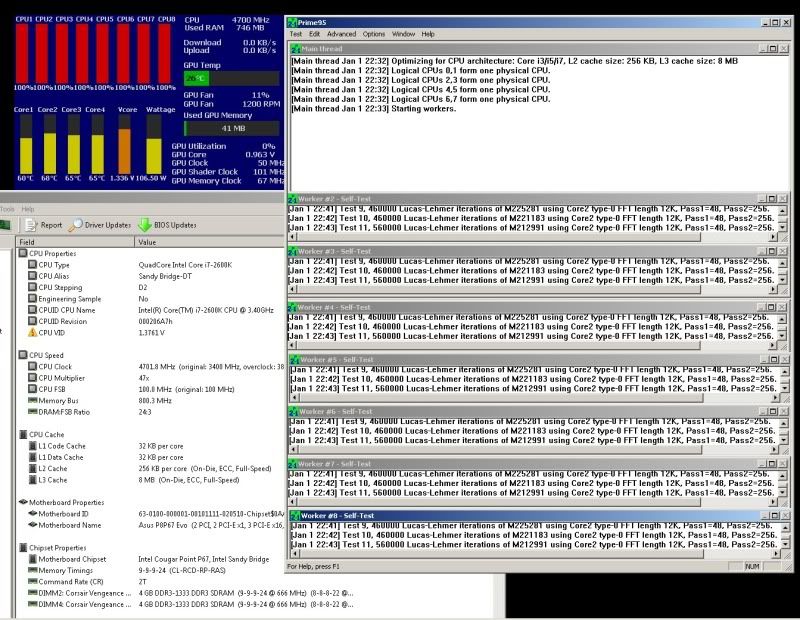Open Driver Updates in the toolbar

click(76, 225)
